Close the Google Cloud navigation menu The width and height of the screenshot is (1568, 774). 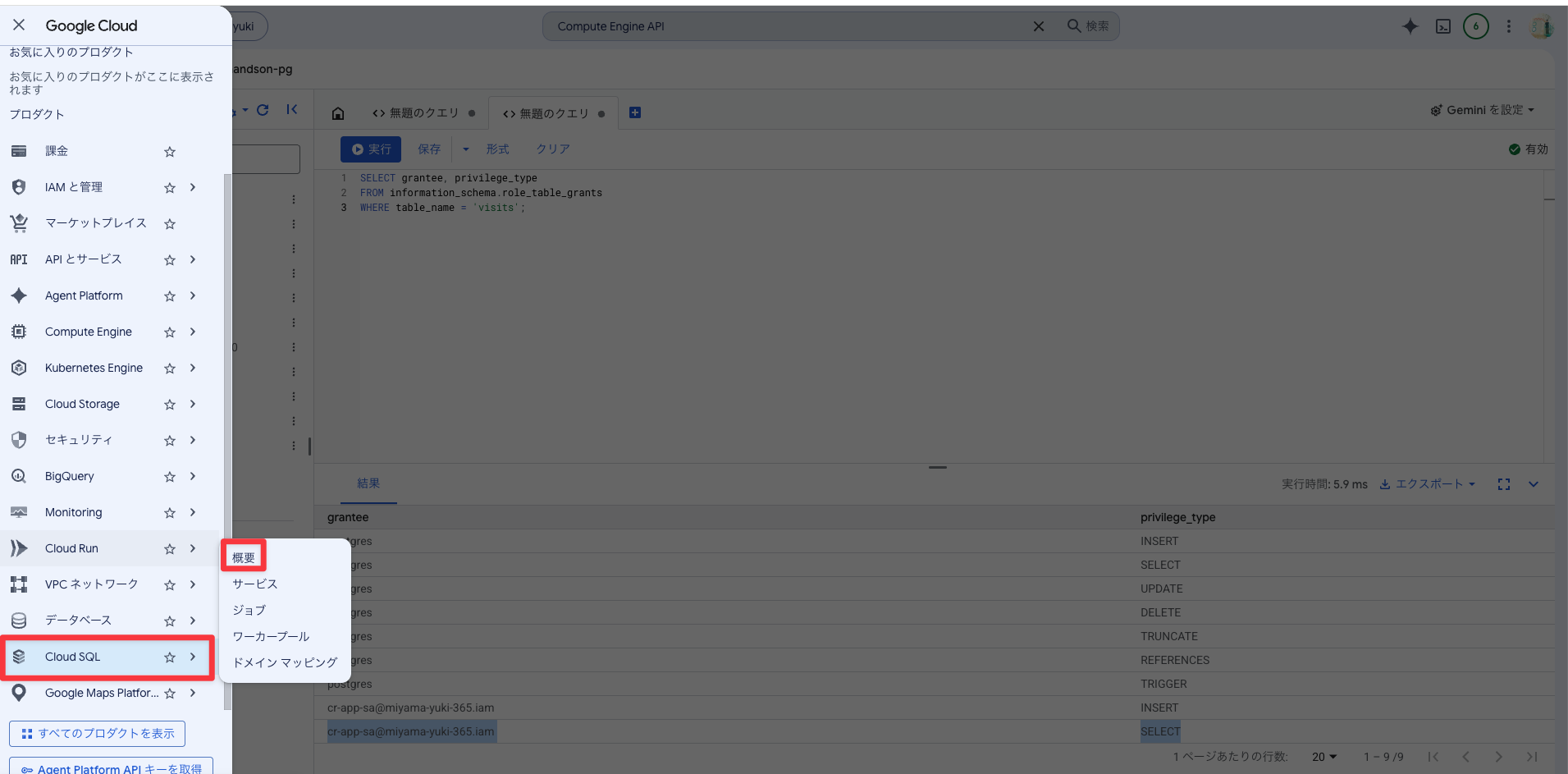point(19,25)
